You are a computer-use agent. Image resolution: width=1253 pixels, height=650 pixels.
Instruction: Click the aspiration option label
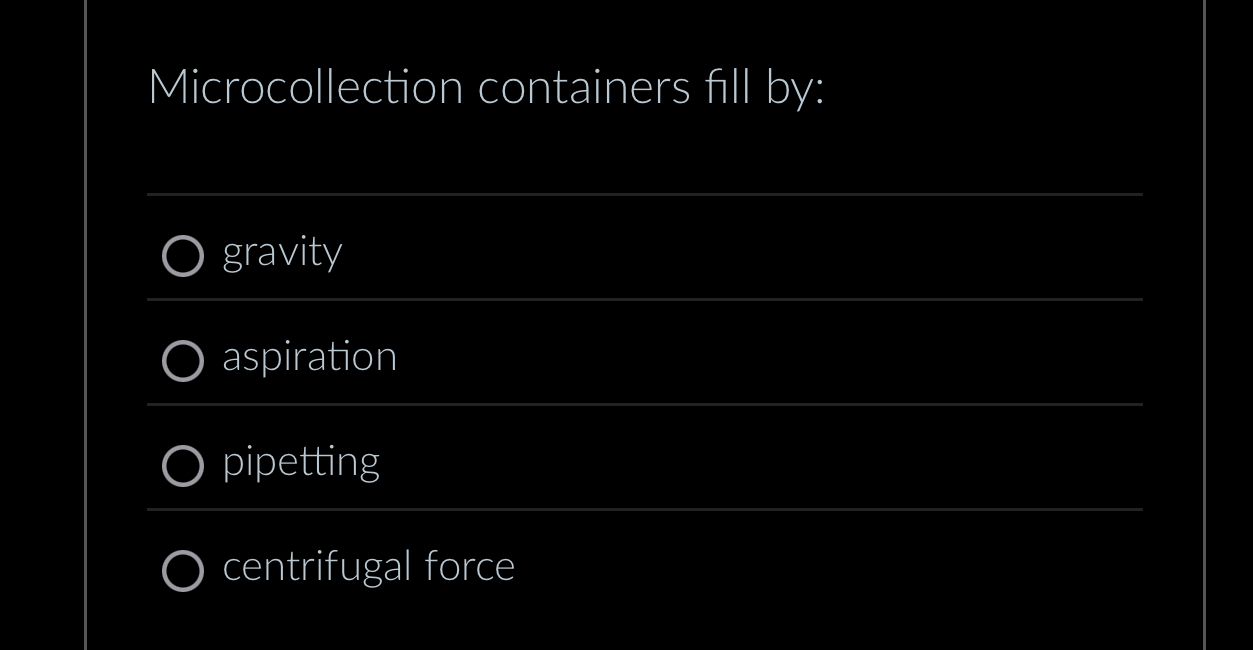click(310, 357)
